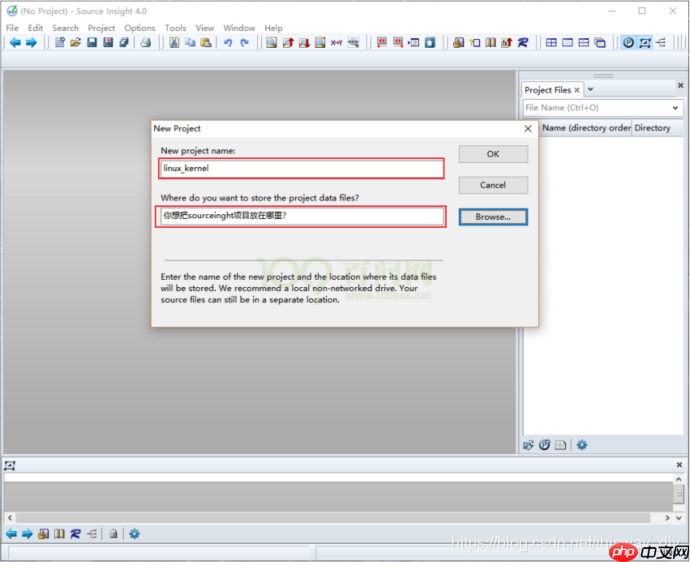Click the Search Forward icon with down arrow
690x562 pixels.
click(x=304, y=43)
